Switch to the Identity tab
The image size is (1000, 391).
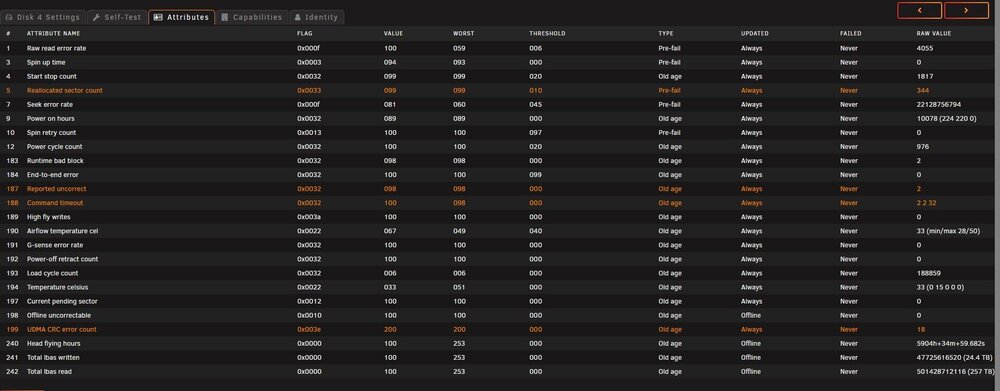(x=316, y=17)
